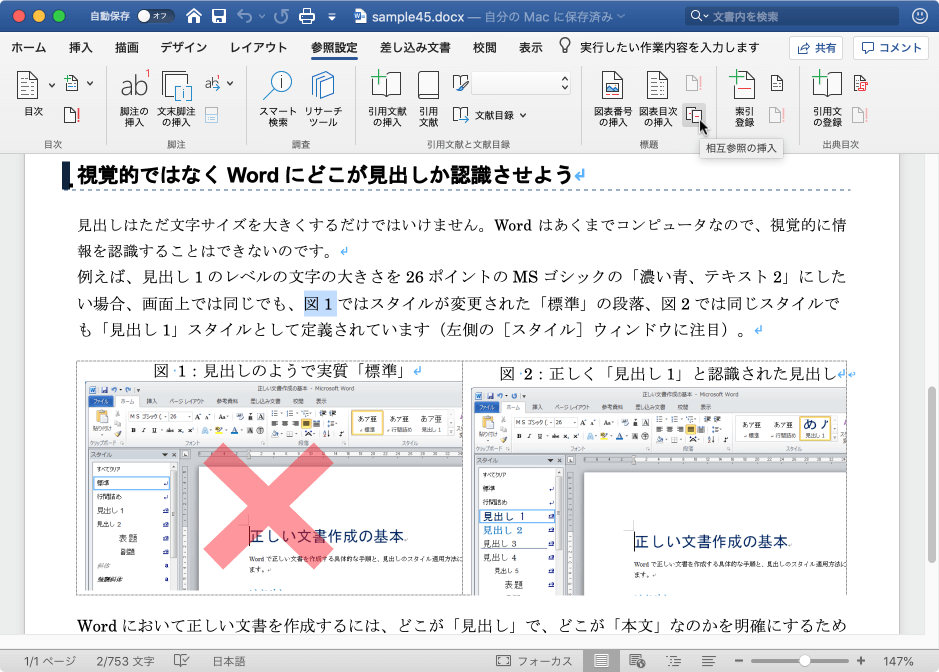
Task: Click the update index icon
Action: [x=777, y=114]
